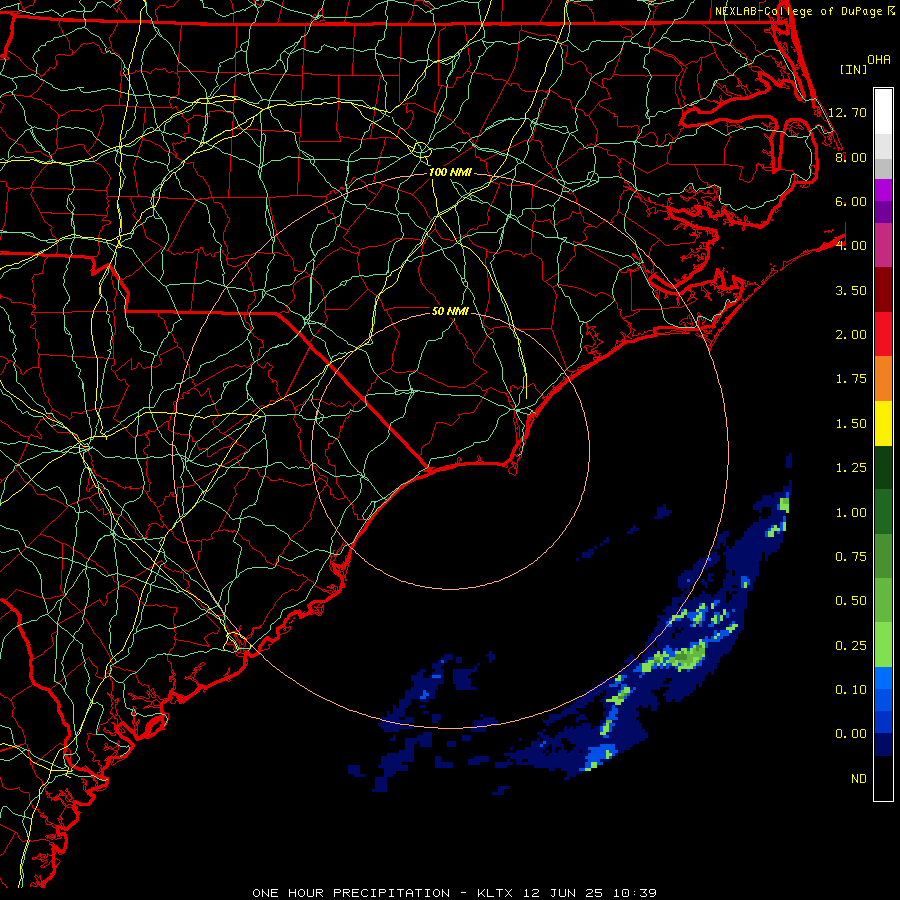Click the 0.50 legend value

click(x=851, y=601)
